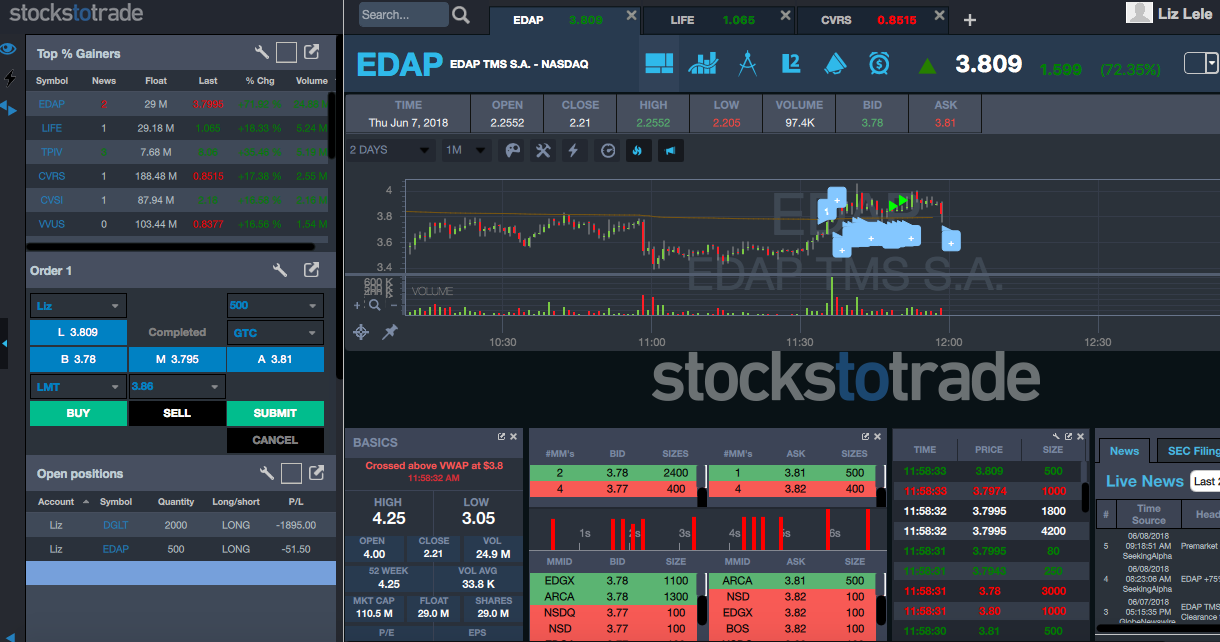This screenshot has width=1220, height=642.
Task: Open the Level 2 icon
Action: [x=791, y=64]
